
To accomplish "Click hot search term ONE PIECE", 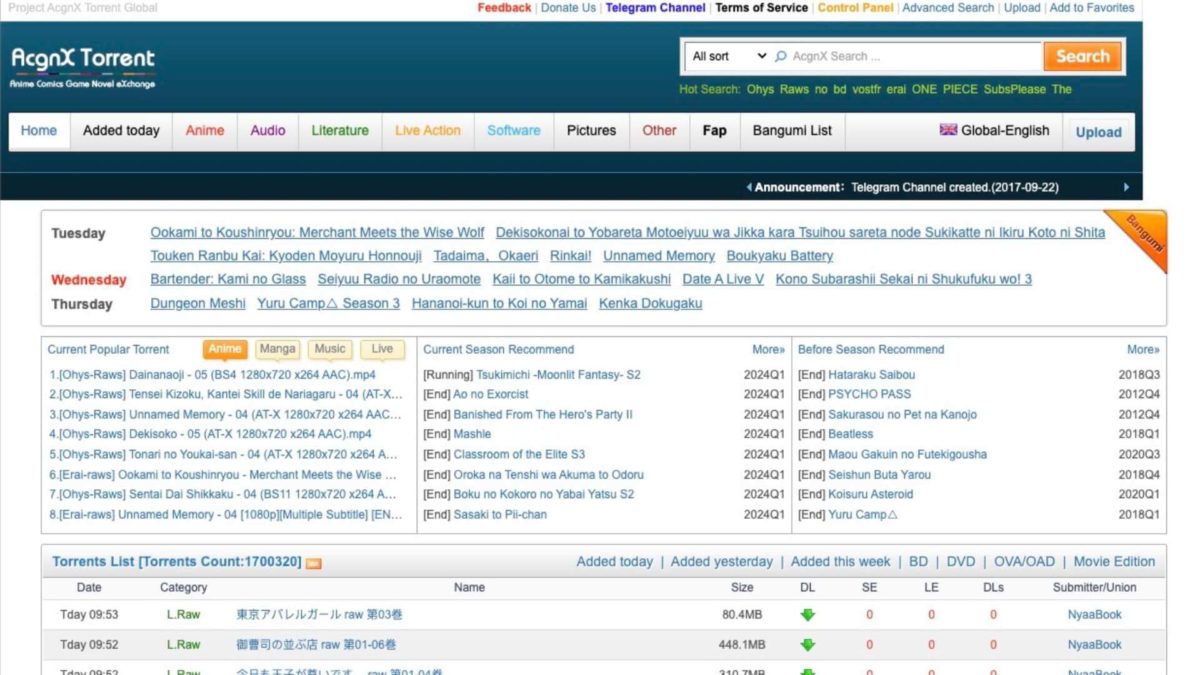I will point(944,89).
